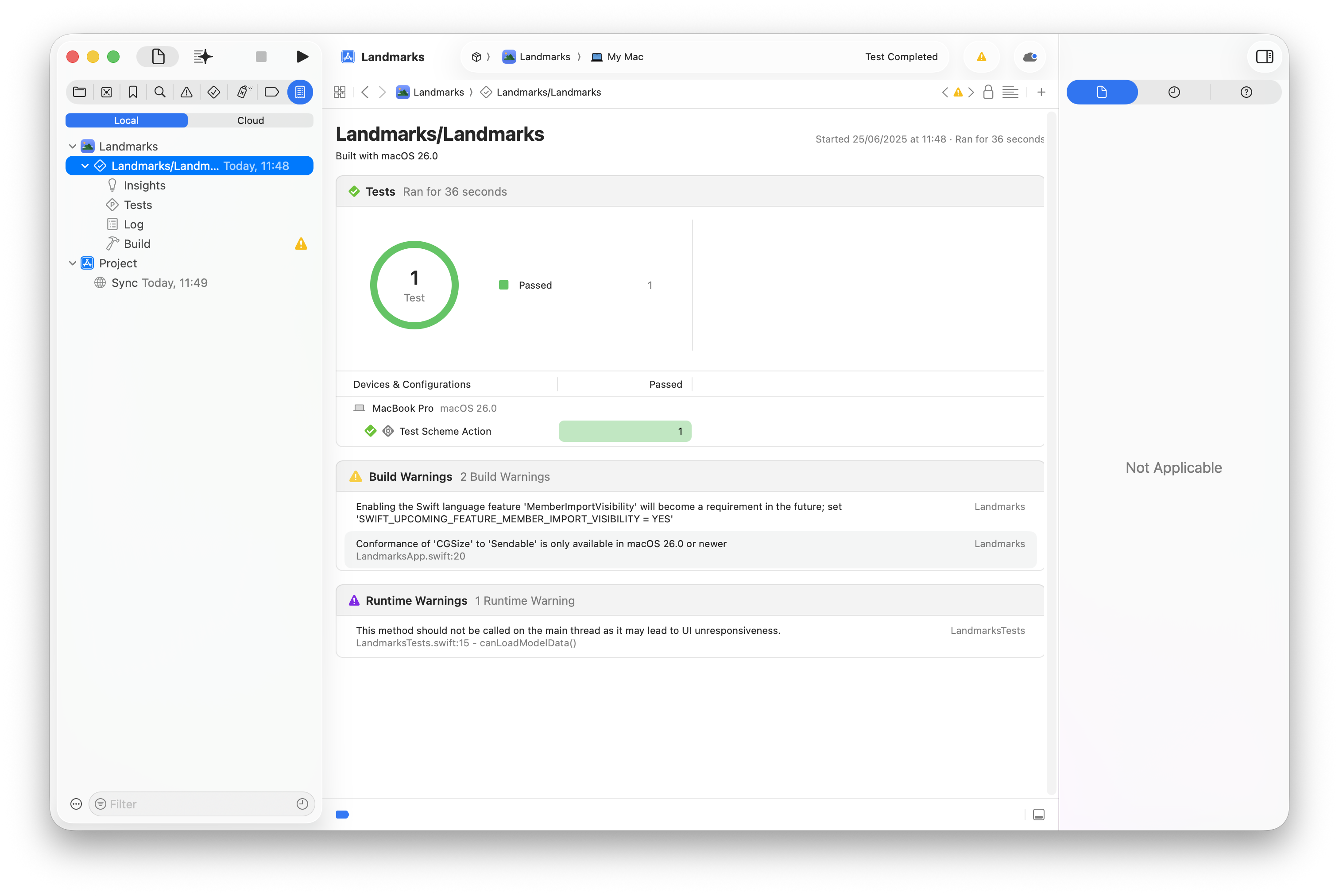Collapse the Project section in the sidebar
The width and height of the screenshot is (1339, 896).
point(73,263)
